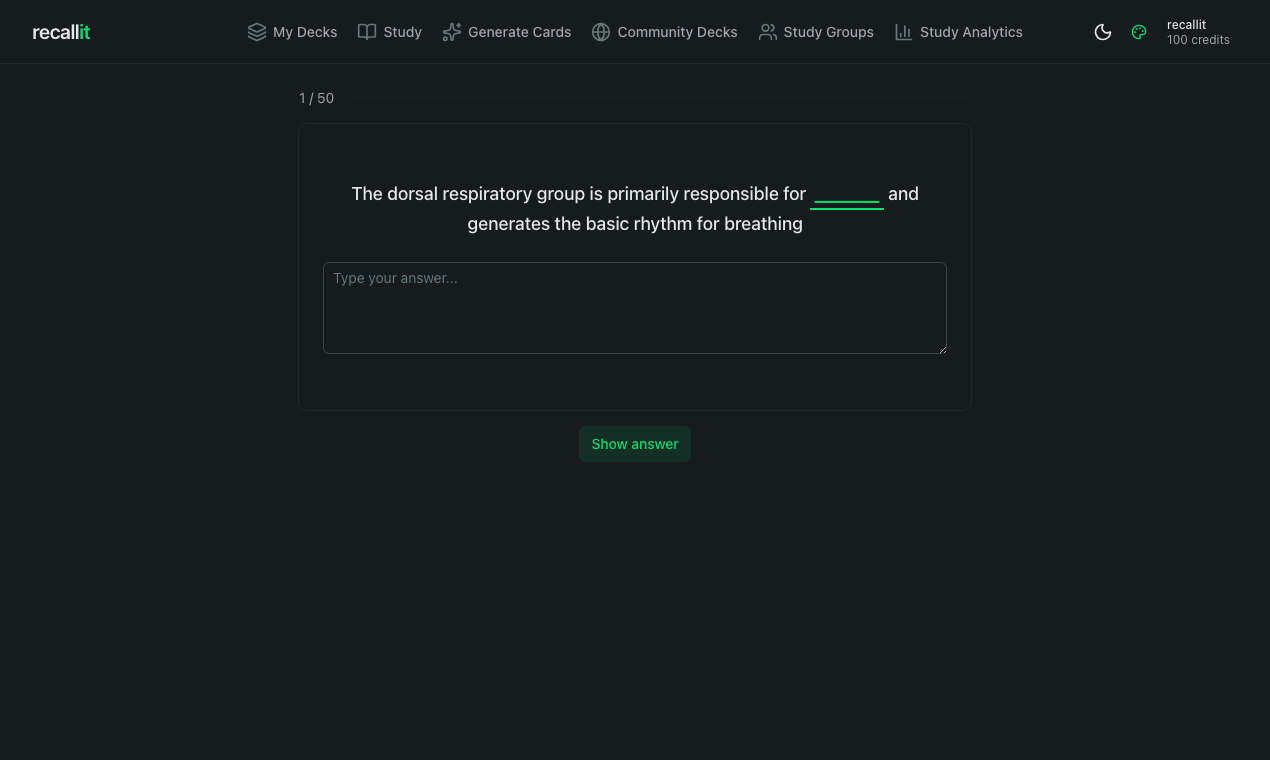
Task: Navigate to Community Decks
Action: coord(677,31)
